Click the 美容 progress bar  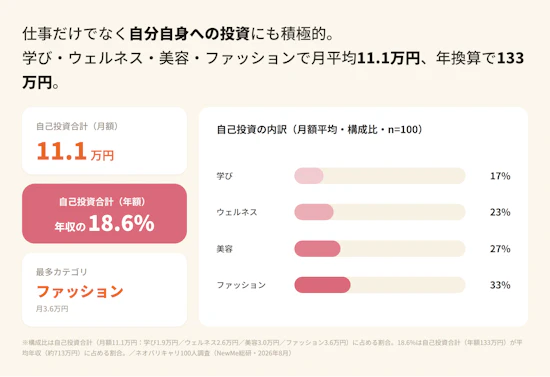pyautogui.click(x=380, y=249)
